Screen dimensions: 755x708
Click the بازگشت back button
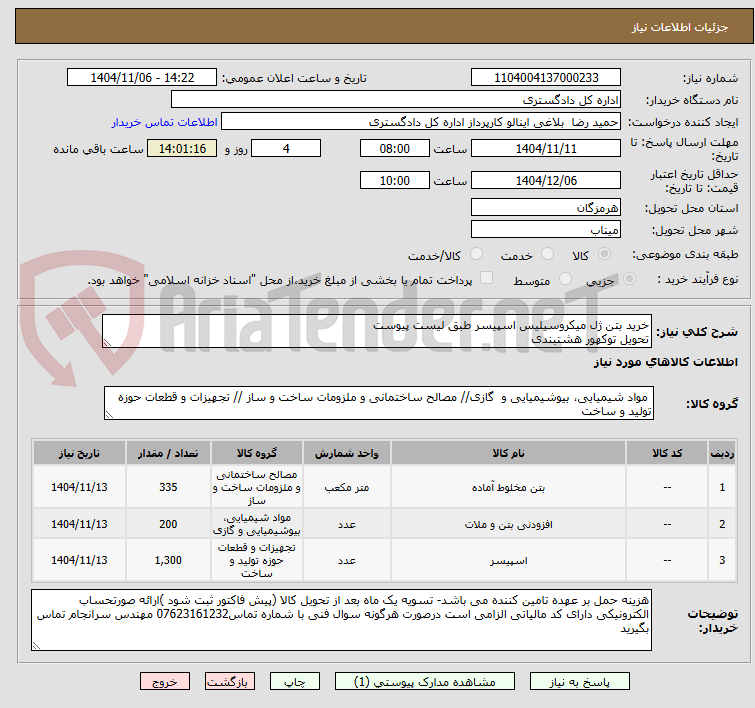click(229, 682)
